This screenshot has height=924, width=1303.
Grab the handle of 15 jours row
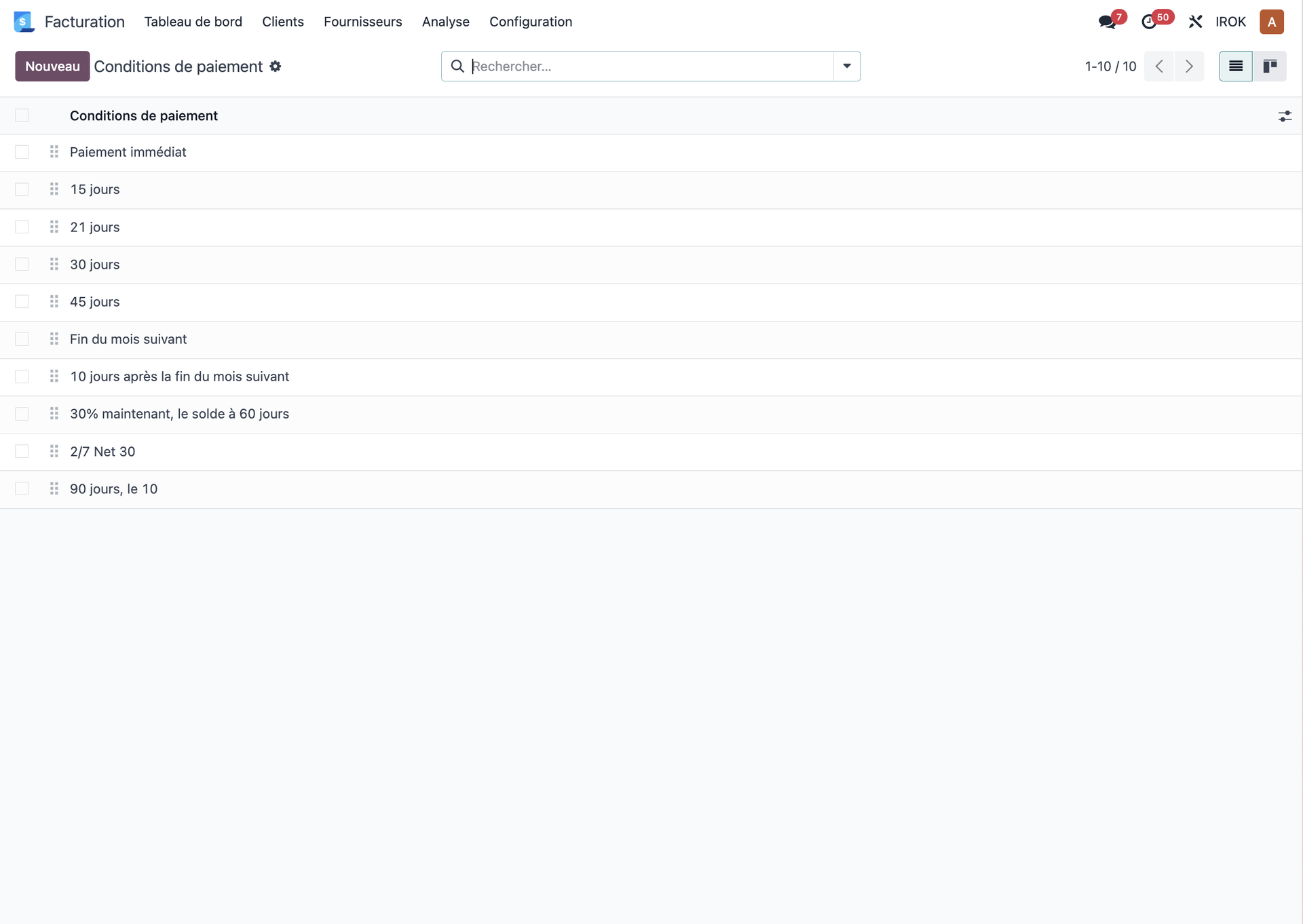click(x=54, y=189)
